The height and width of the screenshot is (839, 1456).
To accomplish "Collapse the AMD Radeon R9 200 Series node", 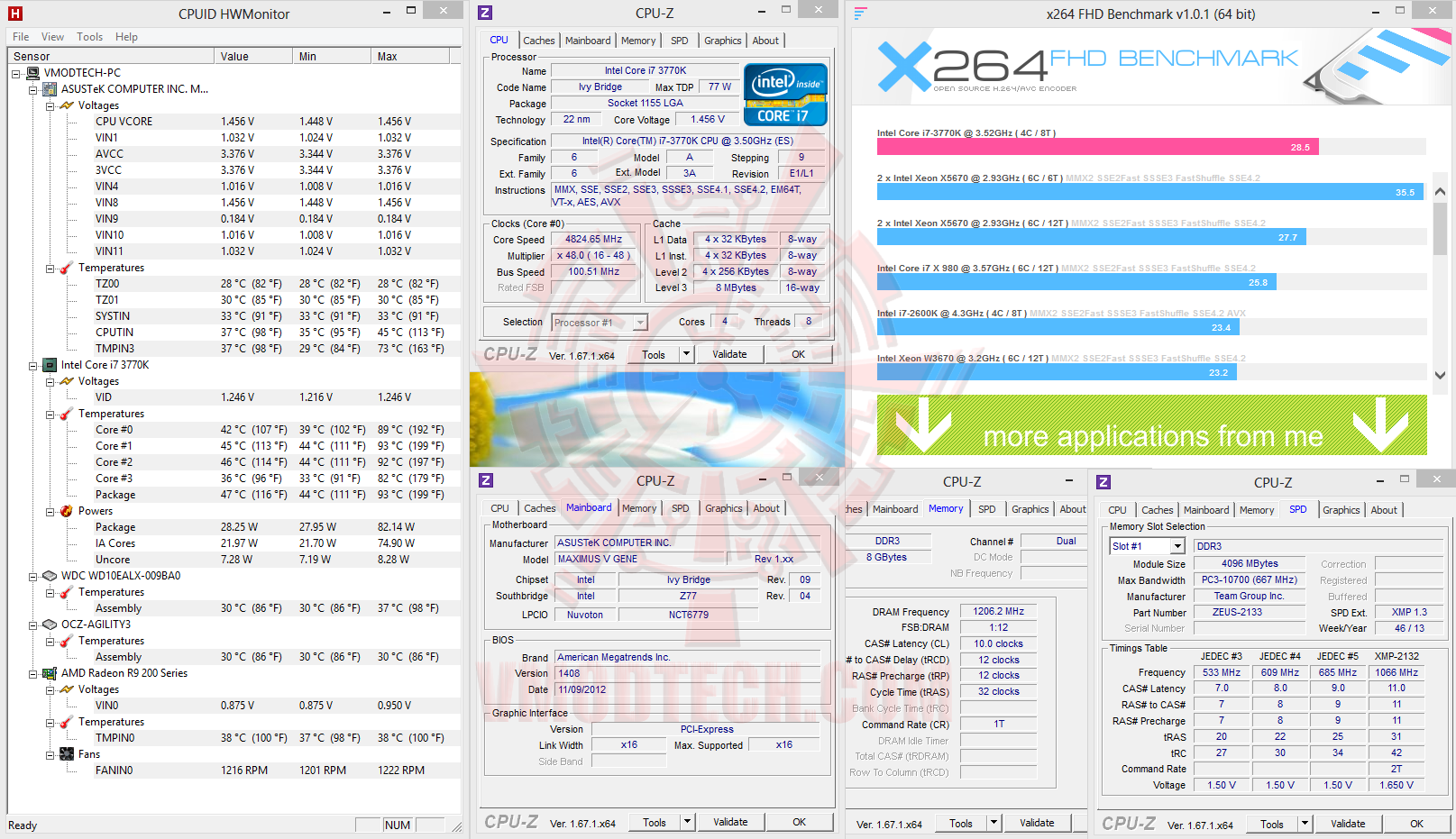I will coord(33,673).
